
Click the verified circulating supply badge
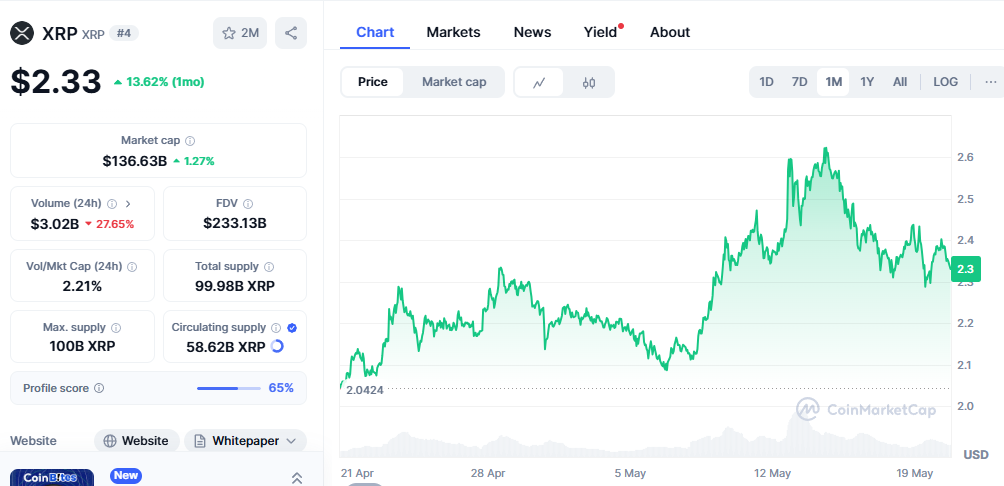[x=292, y=328]
